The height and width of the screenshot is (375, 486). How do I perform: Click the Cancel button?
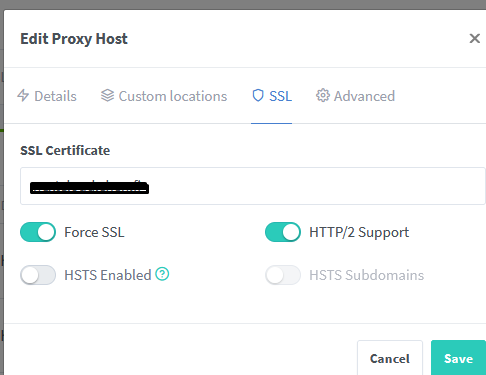pos(390,358)
